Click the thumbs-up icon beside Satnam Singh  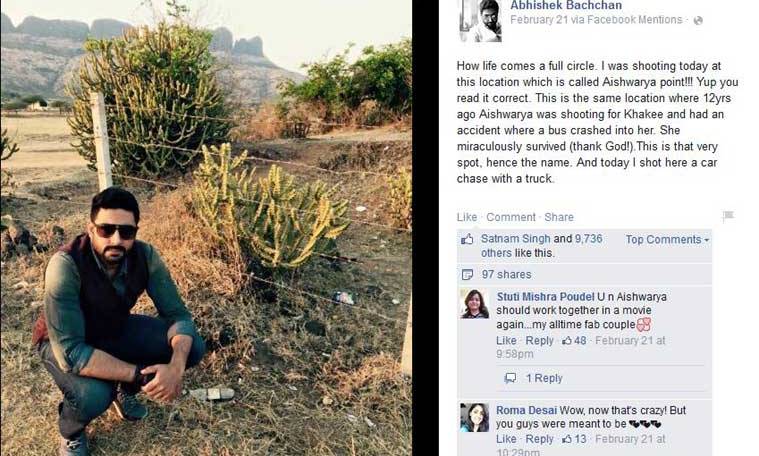tap(467, 240)
